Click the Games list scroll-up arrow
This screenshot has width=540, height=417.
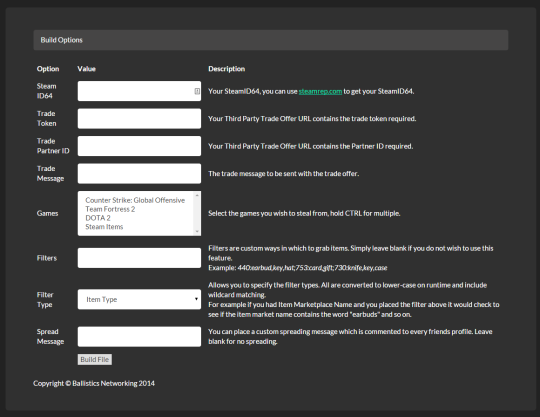pos(197,196)
